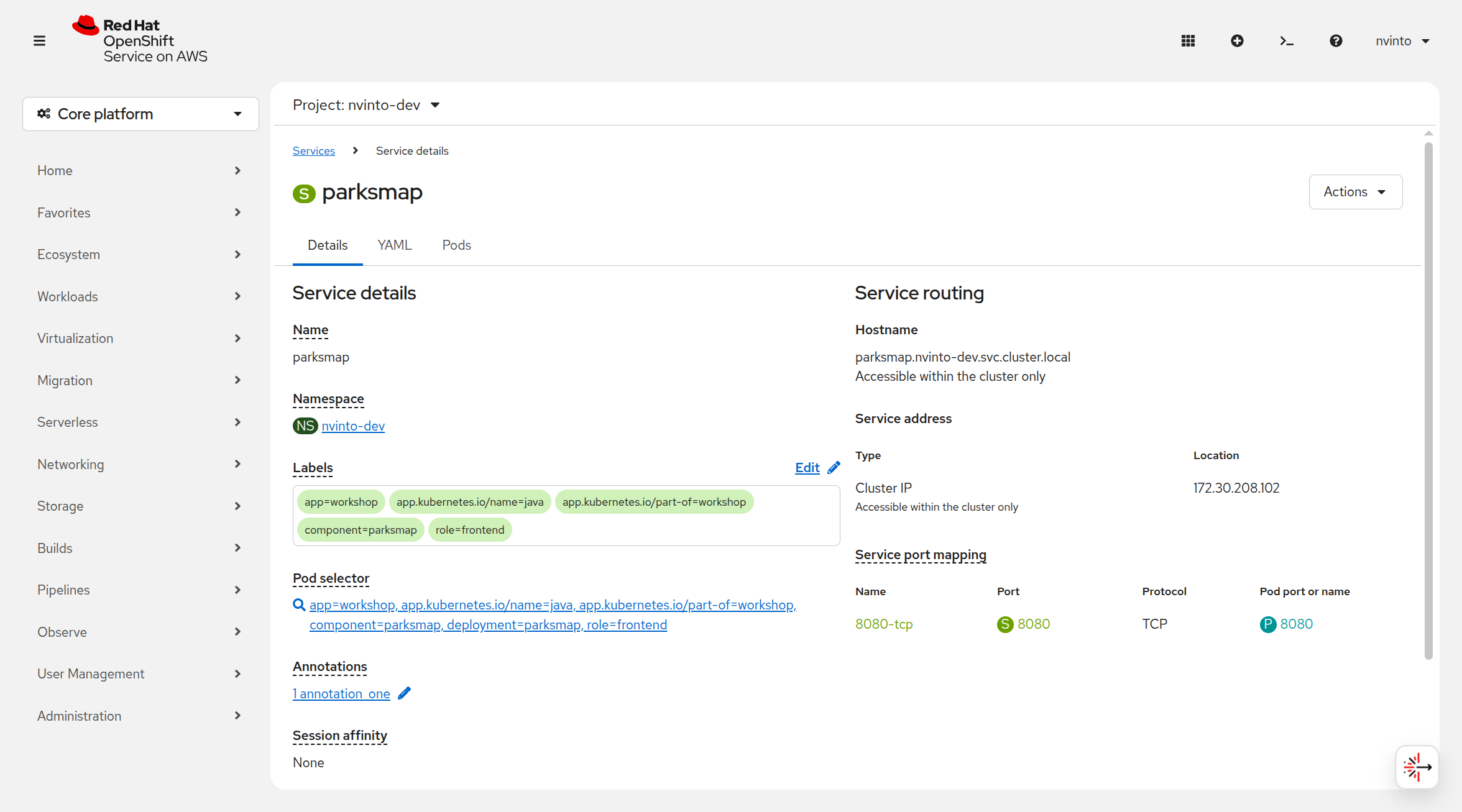The height and width of the screenshot is (812, 1462).
Task: Expand the Ecosystem navigation section
Action: point(140,254)
